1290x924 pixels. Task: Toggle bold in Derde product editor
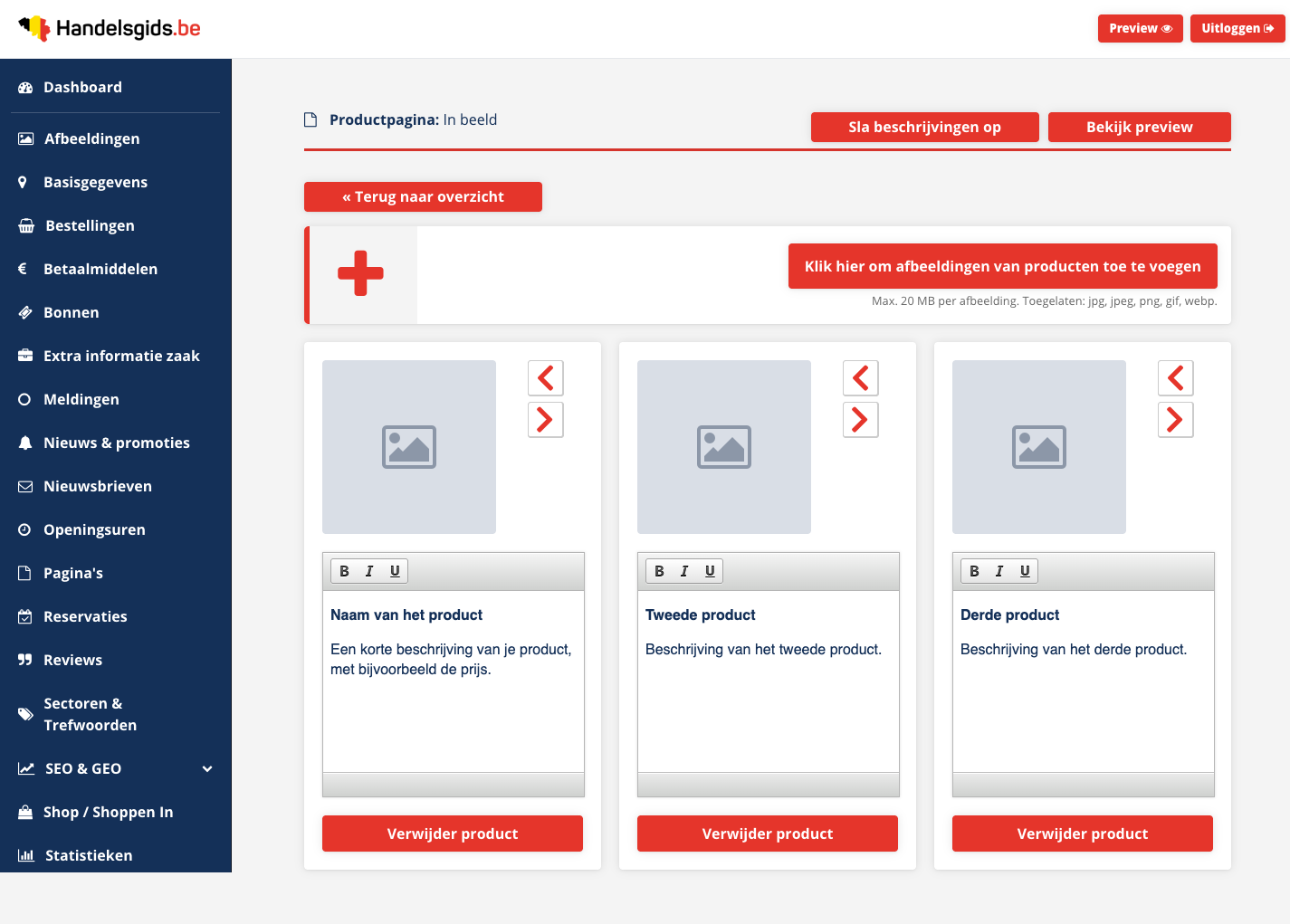(x=974, y=571)
